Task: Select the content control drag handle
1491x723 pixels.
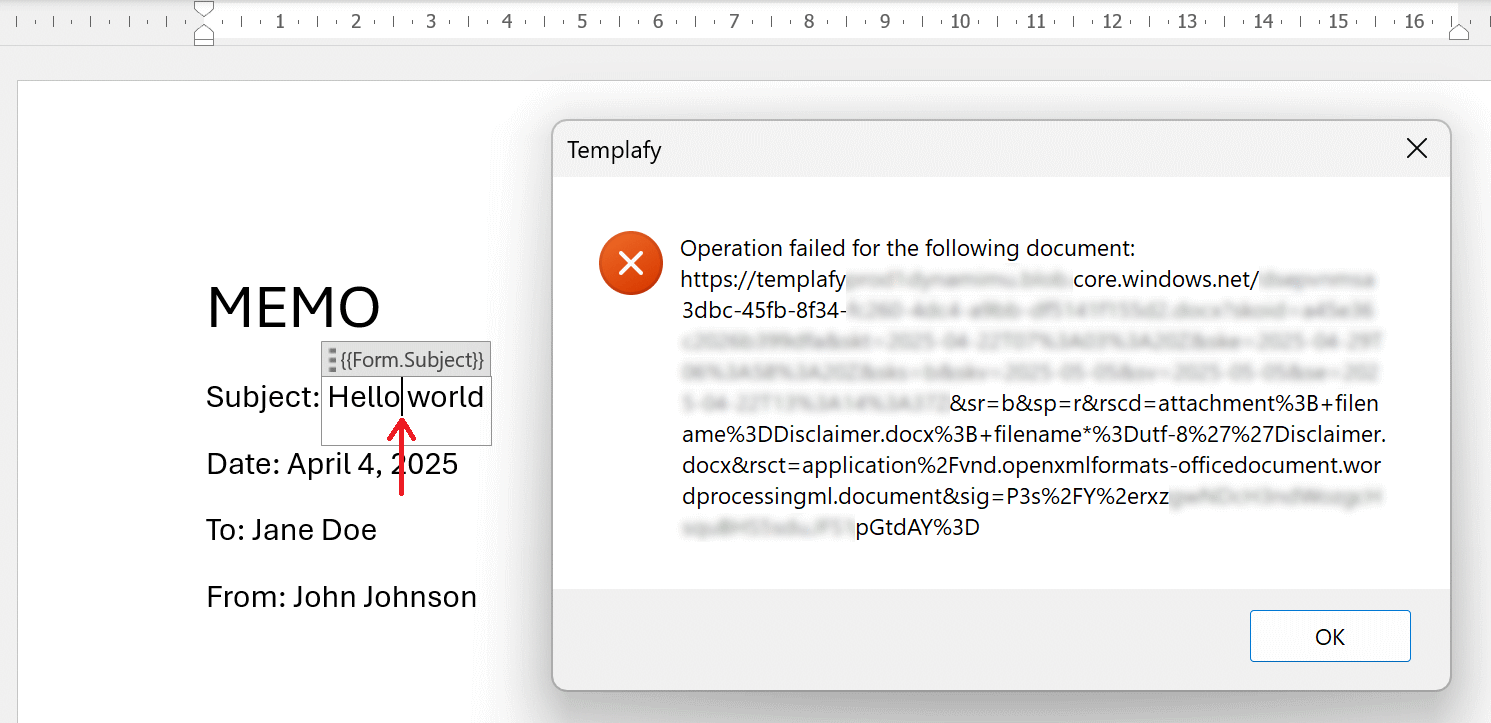Action: tap(332, 359)
